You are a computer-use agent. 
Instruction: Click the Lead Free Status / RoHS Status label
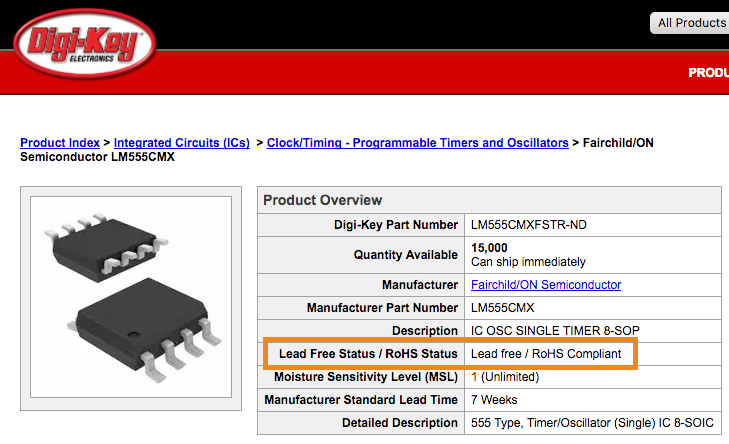coord(368,354)
